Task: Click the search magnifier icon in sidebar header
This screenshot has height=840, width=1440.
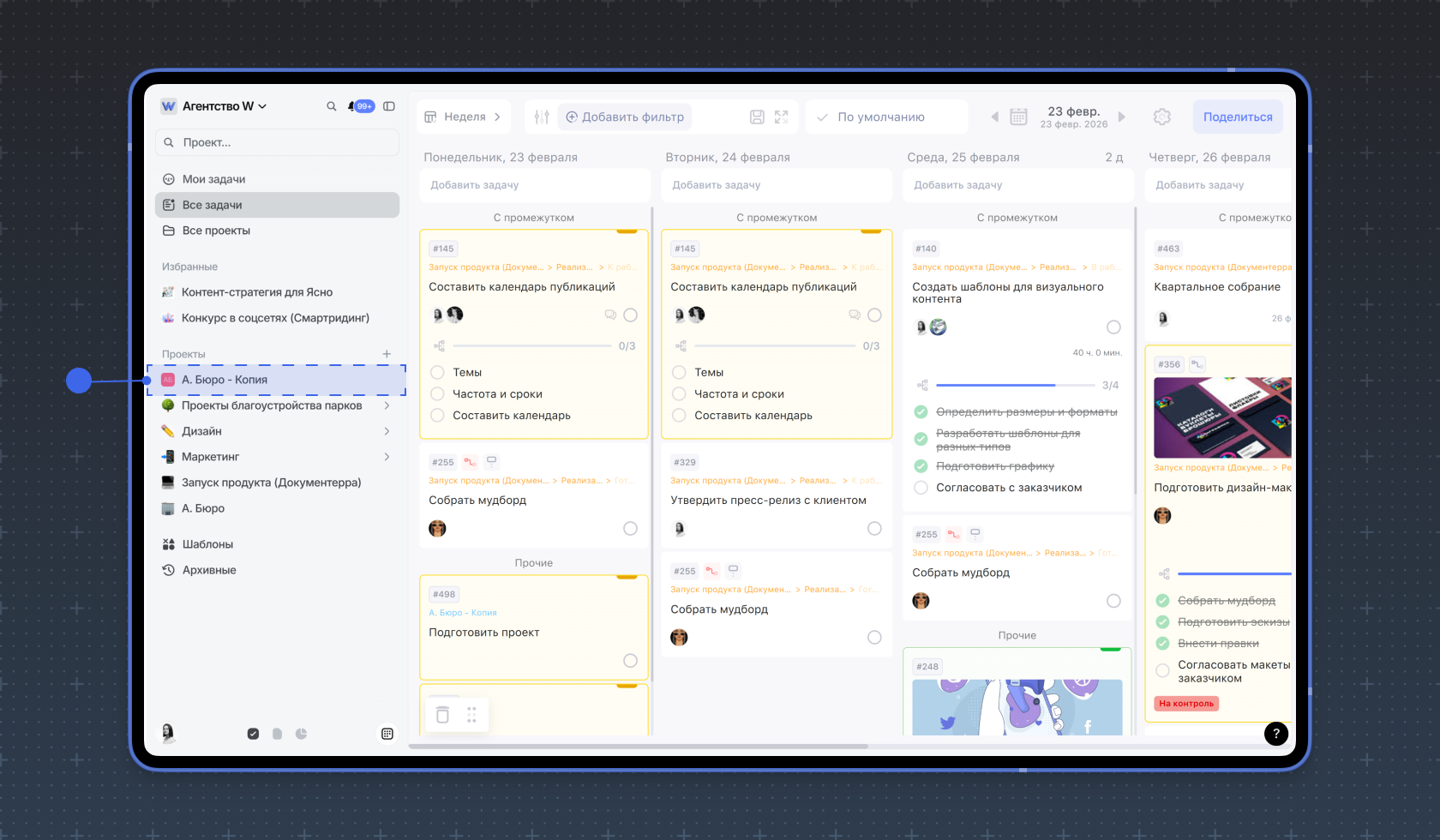Action: coord(332,106)
